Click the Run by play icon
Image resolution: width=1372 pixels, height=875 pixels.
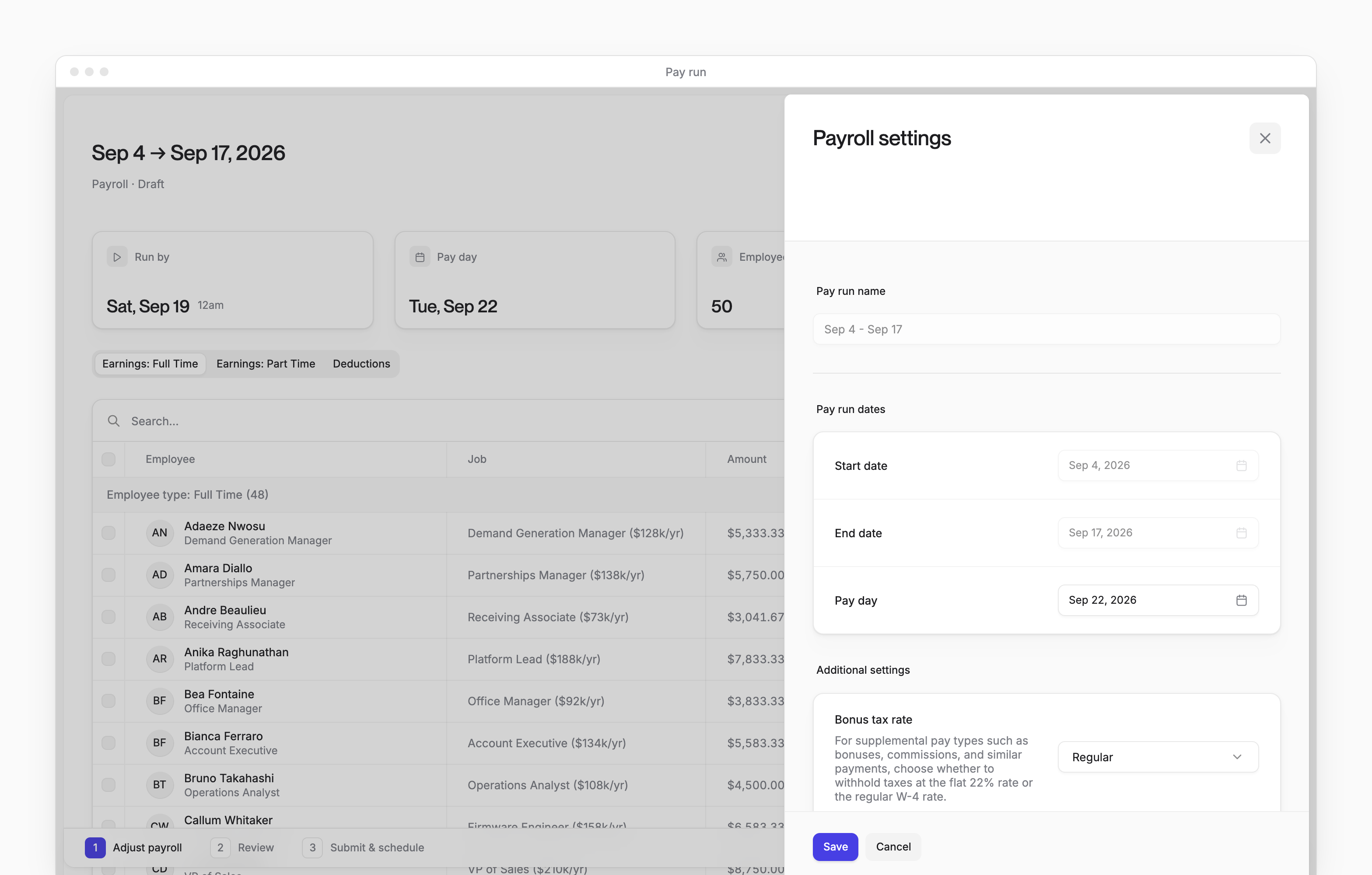117,257
